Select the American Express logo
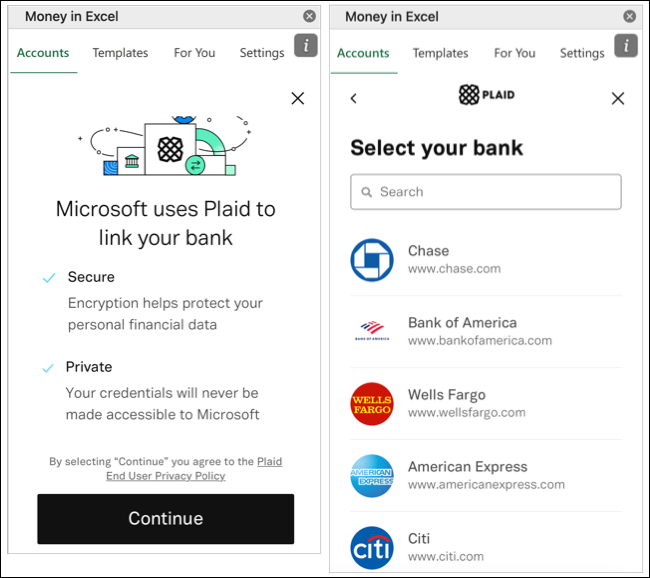The height and width of the screenshot is (578, 650). click(x=372, y=476)
